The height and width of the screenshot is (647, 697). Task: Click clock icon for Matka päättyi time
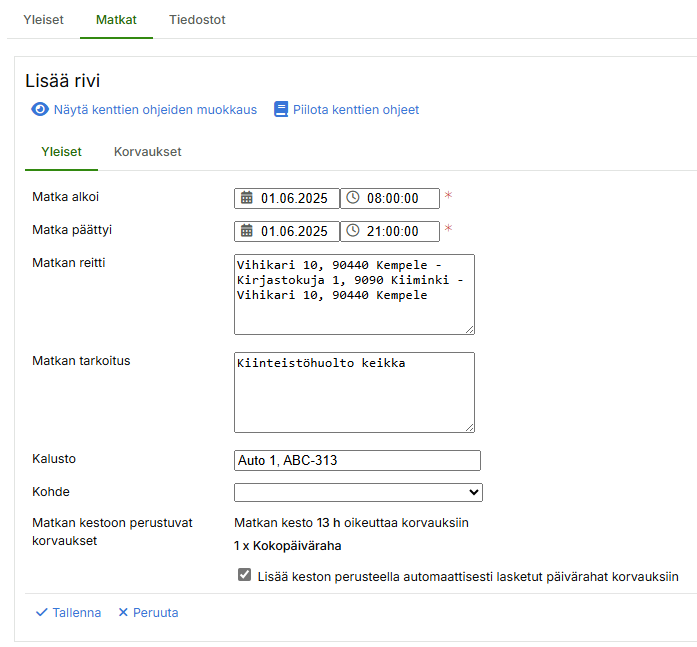click(353, 231)
